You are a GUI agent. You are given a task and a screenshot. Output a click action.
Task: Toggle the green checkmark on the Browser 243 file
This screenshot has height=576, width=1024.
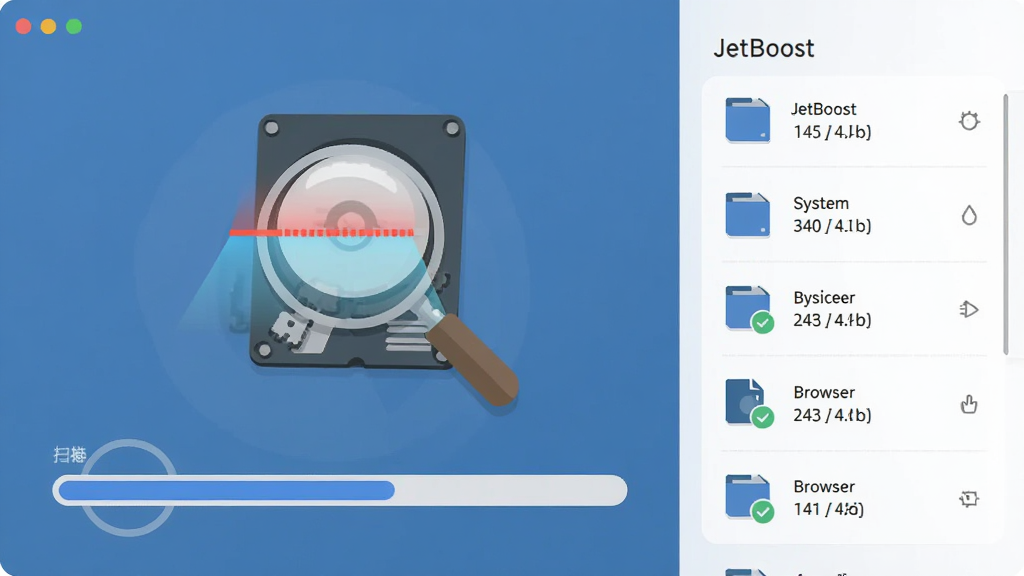tap(762, 417)
